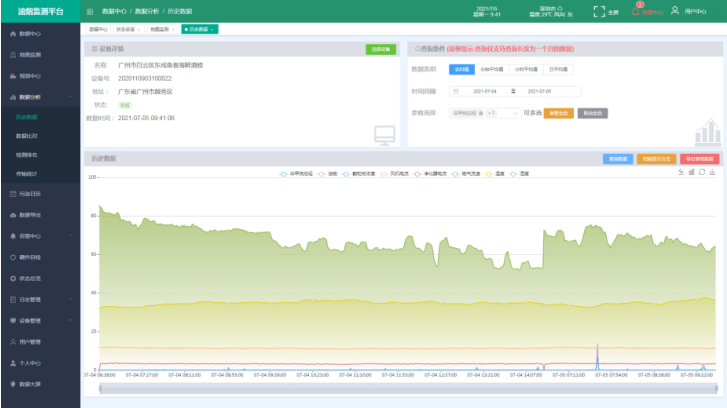Open 数据比对 in the sidebar
Viewport: 727px width, 408px height.
point(28,134)
